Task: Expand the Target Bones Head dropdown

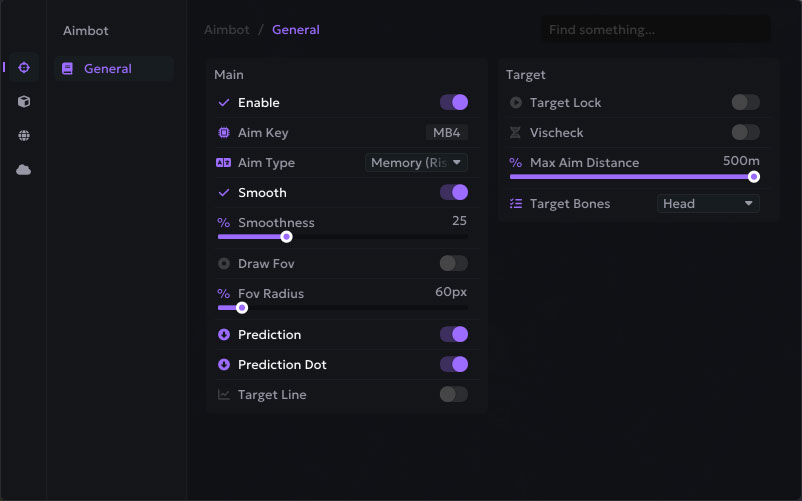Action: click(708, 204)
